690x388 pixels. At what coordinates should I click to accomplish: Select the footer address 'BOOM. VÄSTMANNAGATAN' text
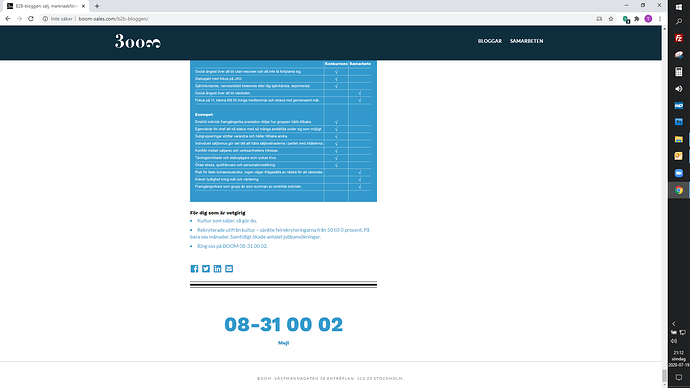coord(330,378)
